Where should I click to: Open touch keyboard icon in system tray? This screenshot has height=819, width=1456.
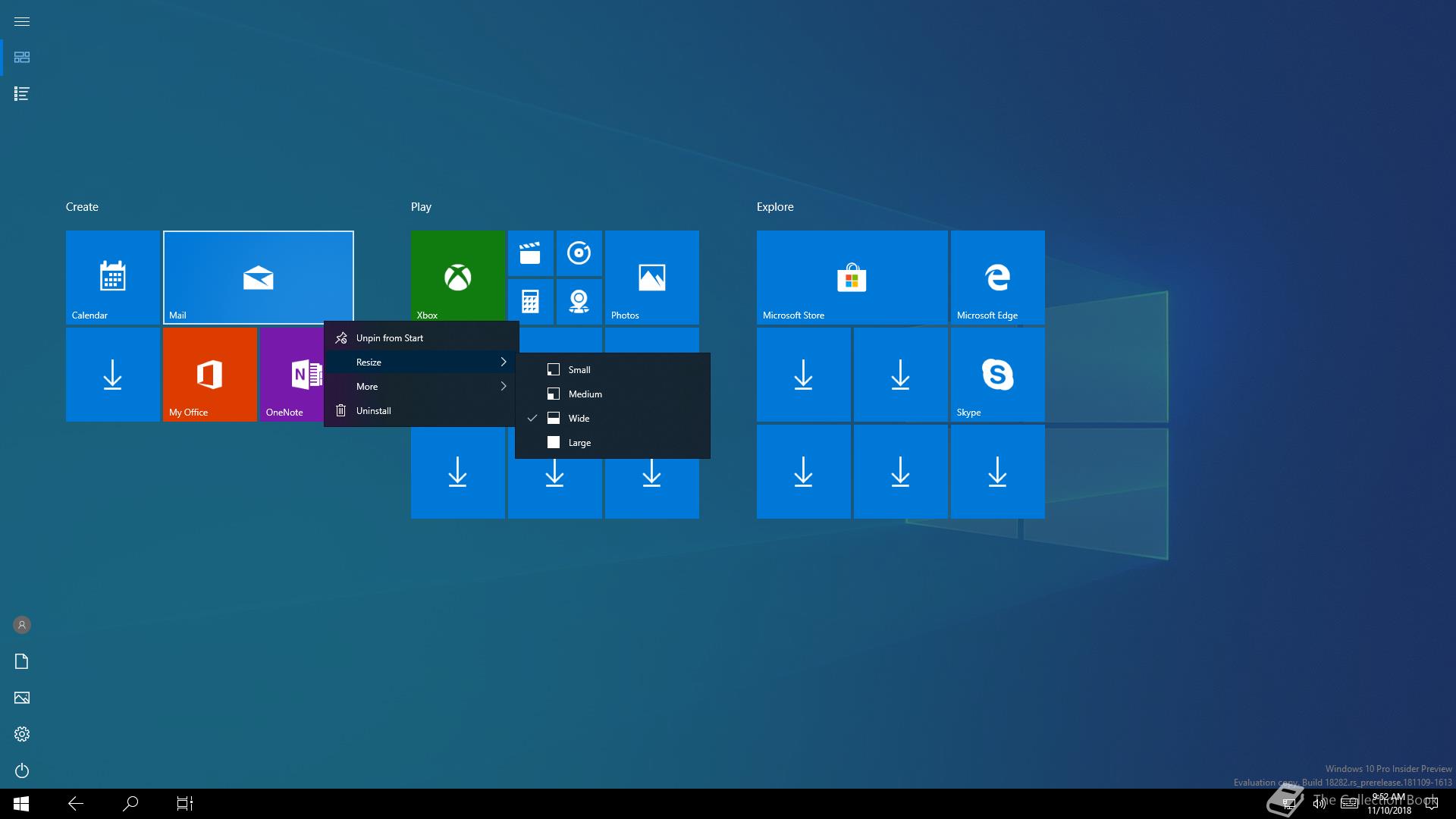click(x=1350, y=804)
